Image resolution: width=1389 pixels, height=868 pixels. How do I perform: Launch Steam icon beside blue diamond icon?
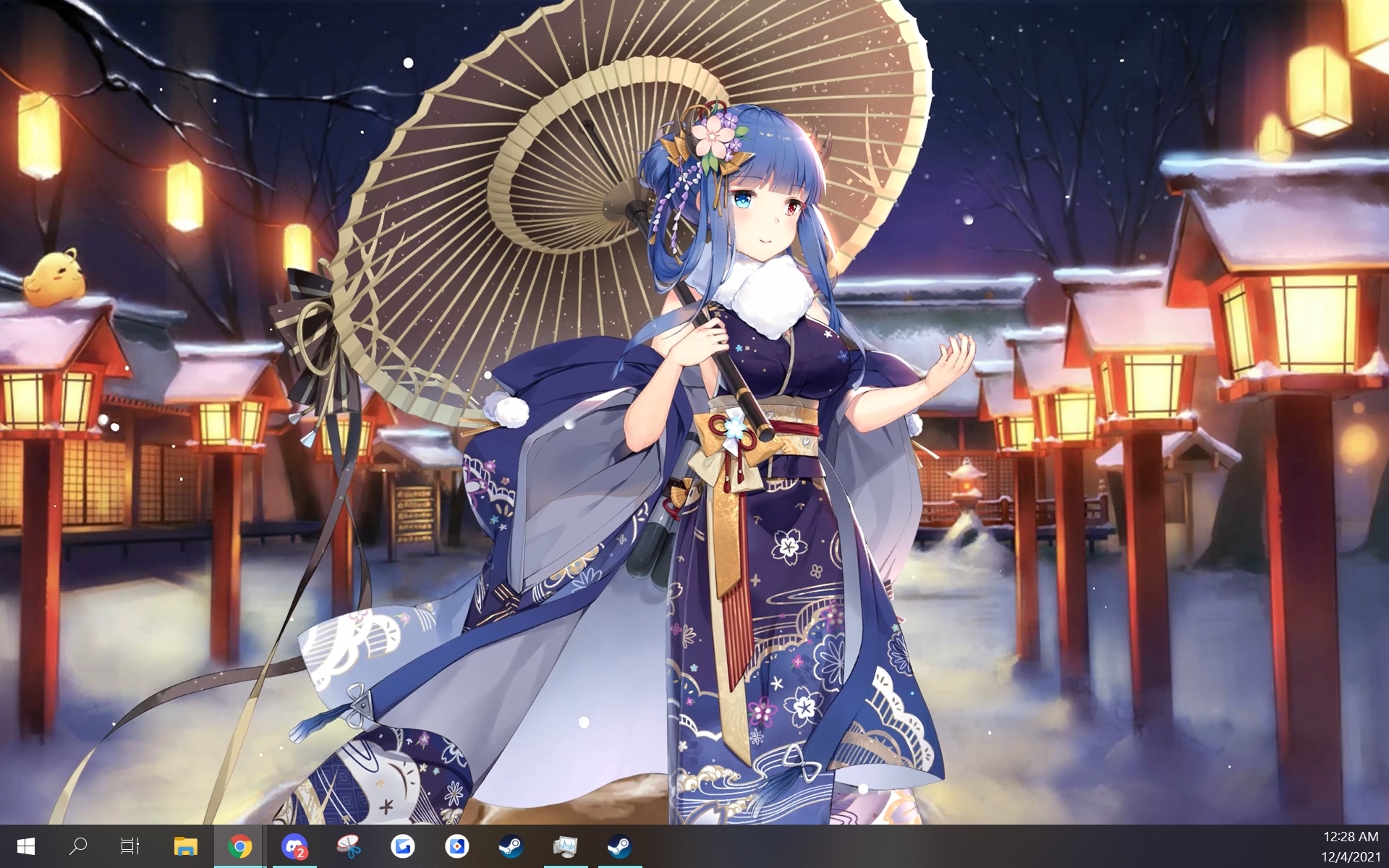pos(511,846)
